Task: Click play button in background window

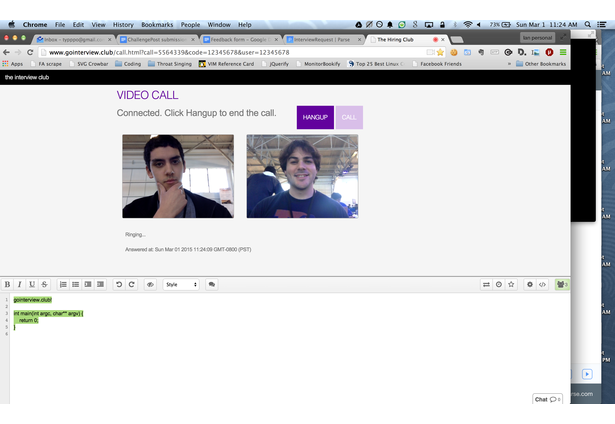Action: pyautogui.click(x=587, y=374)
